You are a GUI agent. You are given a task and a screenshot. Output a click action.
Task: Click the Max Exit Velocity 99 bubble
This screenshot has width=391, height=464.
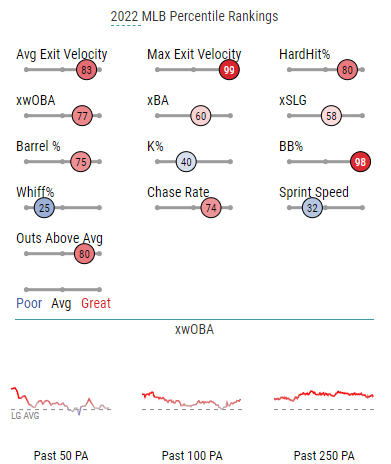tap(229, 70)
